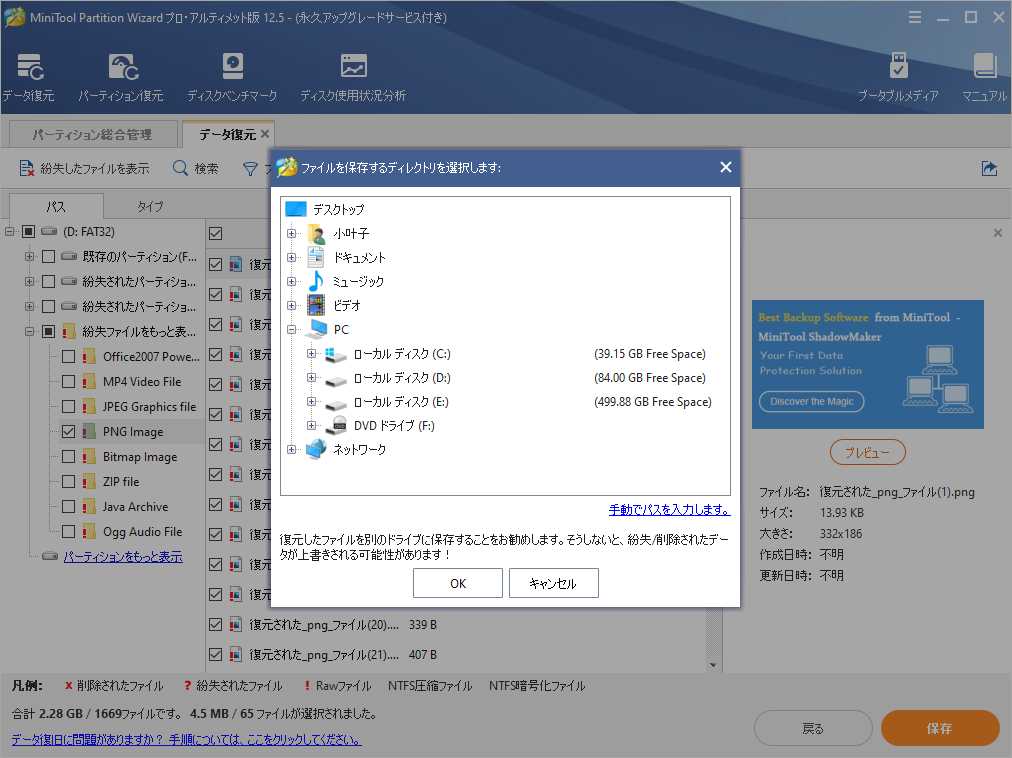
Task: Expand the 小叶子 user folder node
Action: pyautogui.click(x=292, y=234)
